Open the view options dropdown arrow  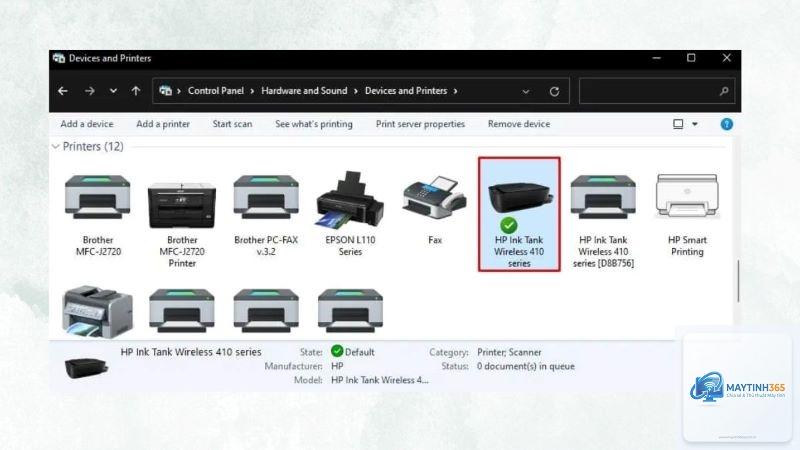(x=695, y=124)
